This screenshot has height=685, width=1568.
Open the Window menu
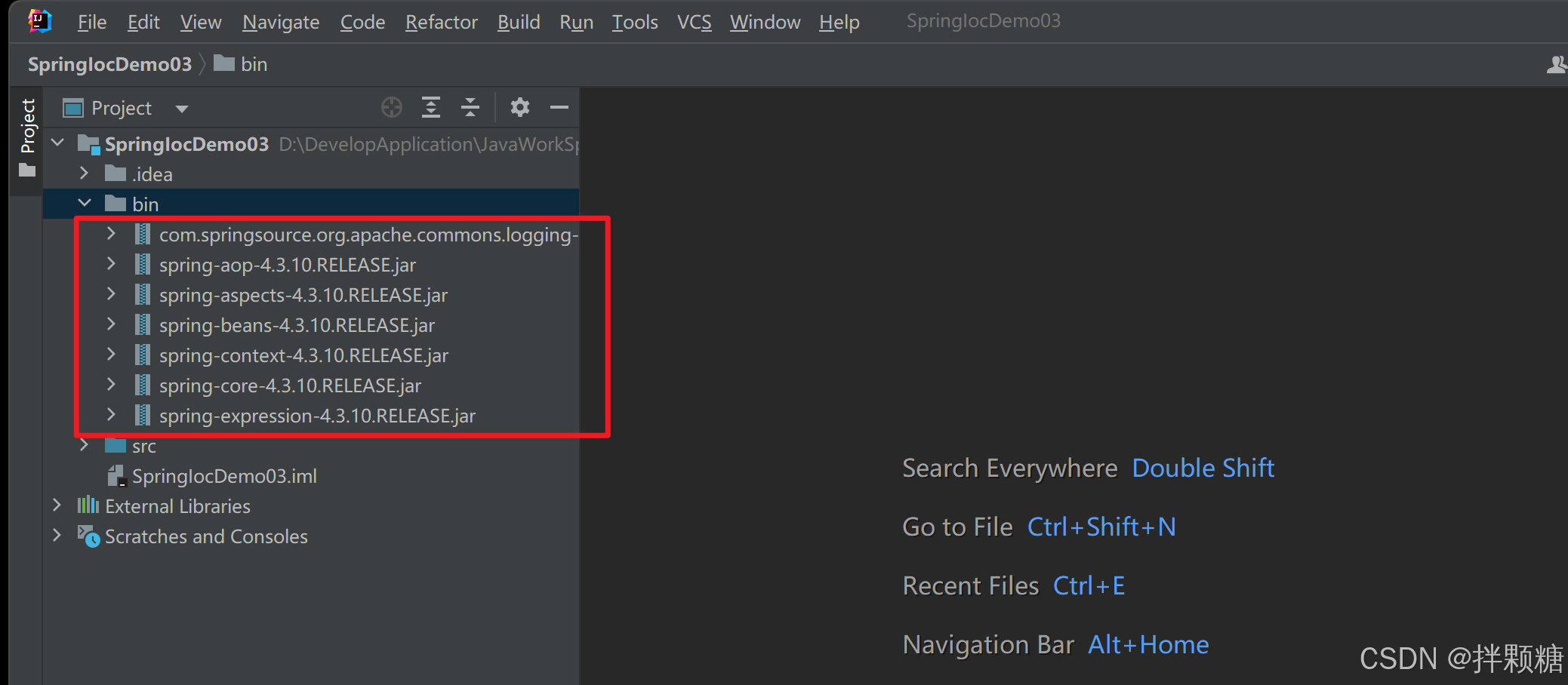(765, 22)
